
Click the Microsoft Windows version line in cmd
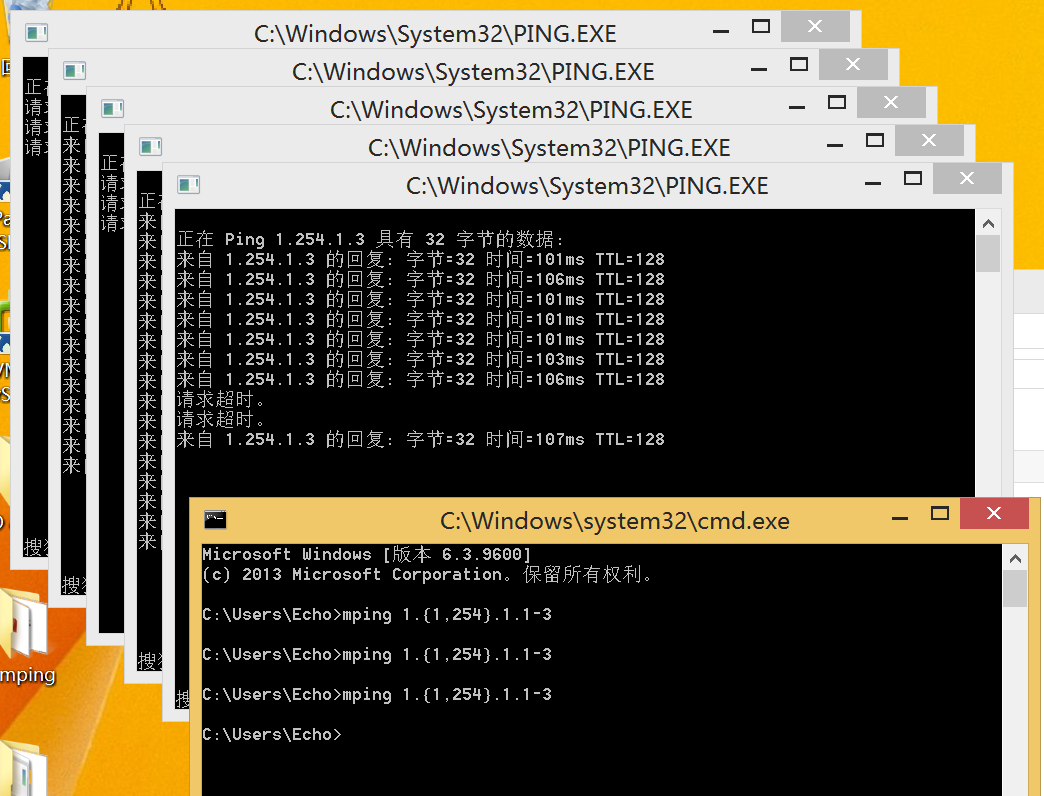[x=367, y=554]
